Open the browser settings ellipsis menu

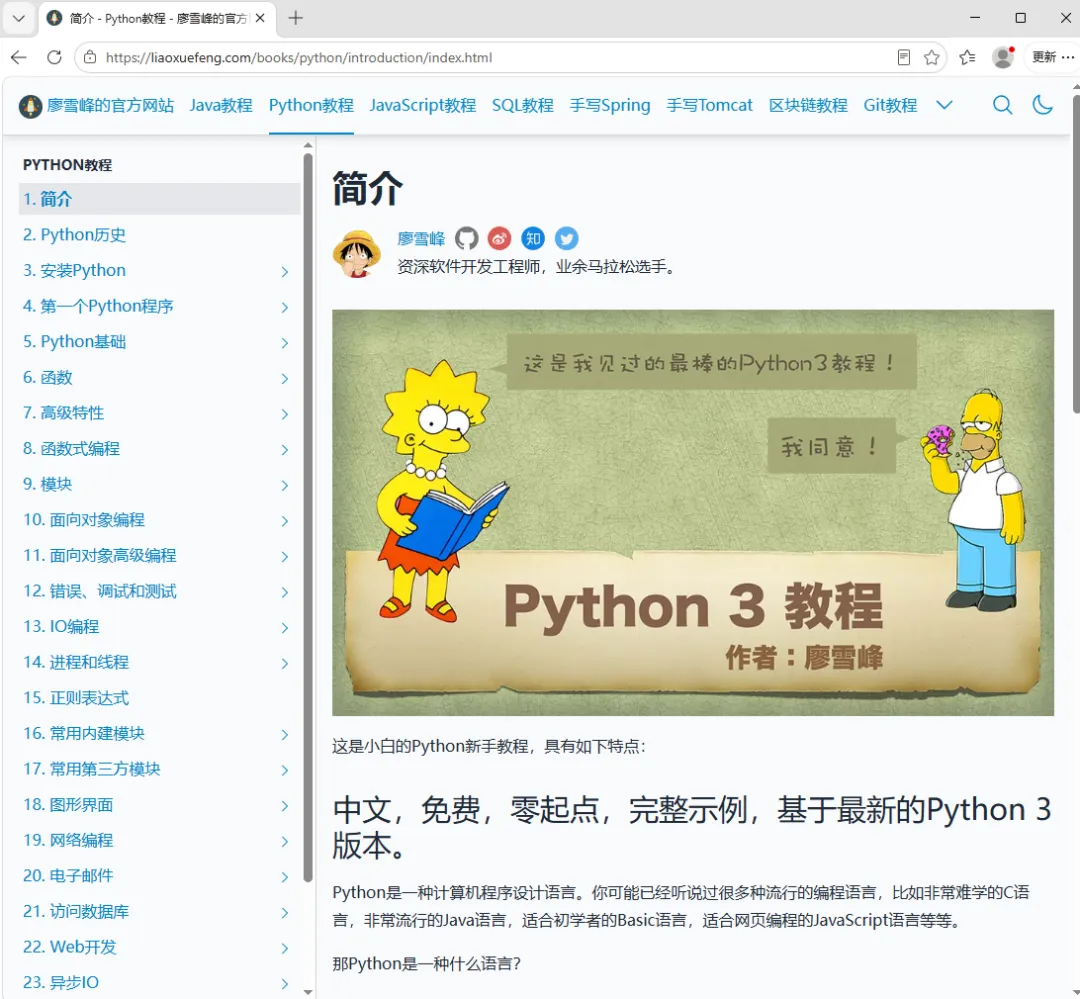[x=1068, y=57]
